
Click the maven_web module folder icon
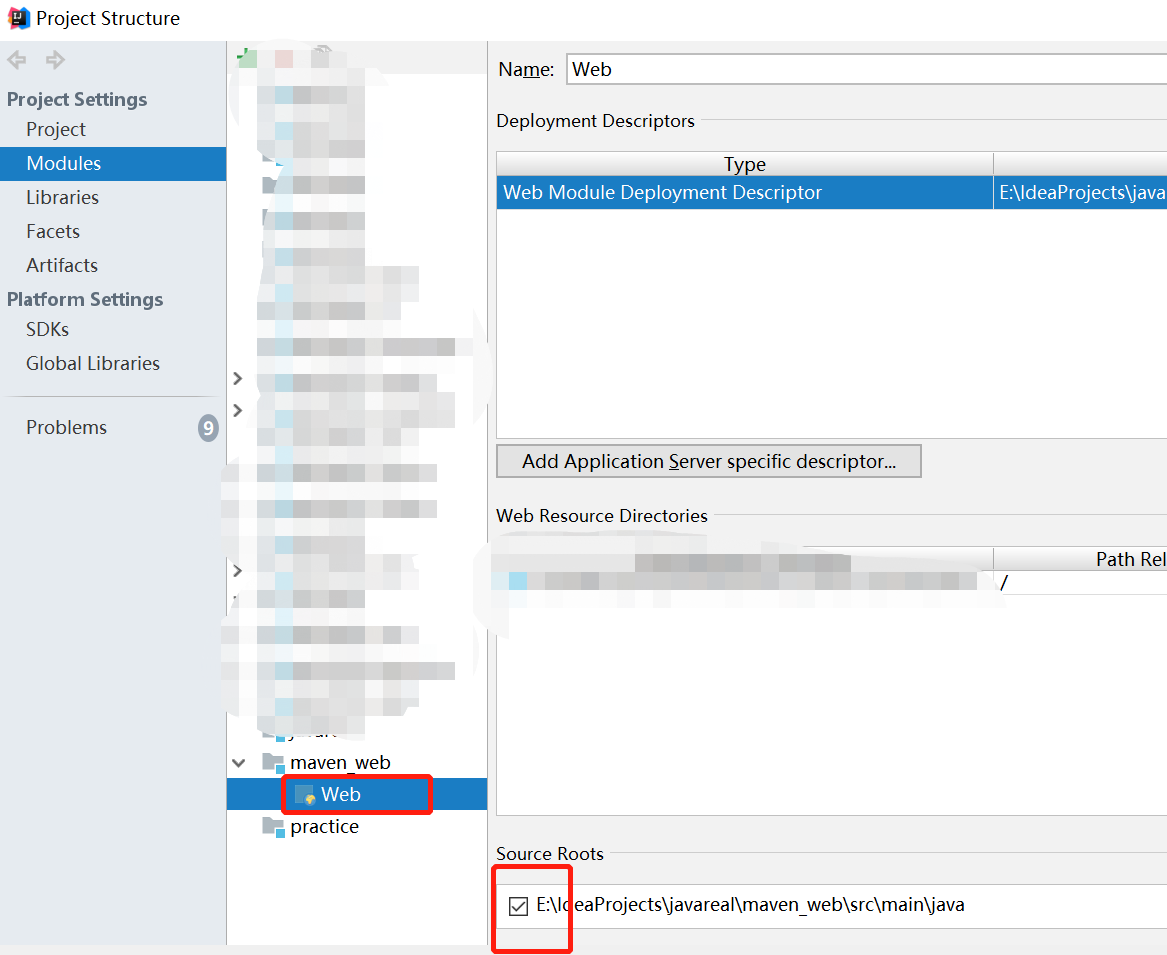273,763
